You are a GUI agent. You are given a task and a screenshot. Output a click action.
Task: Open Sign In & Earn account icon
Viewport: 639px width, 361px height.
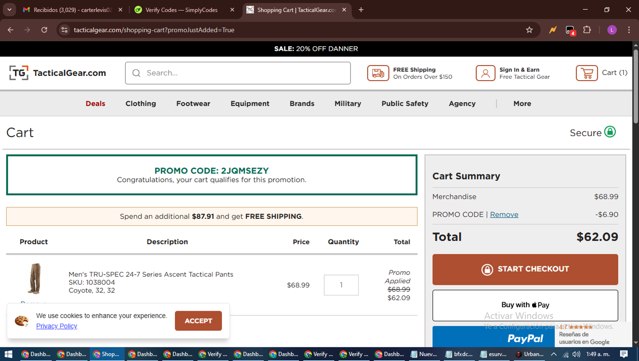tap(485, 73)
